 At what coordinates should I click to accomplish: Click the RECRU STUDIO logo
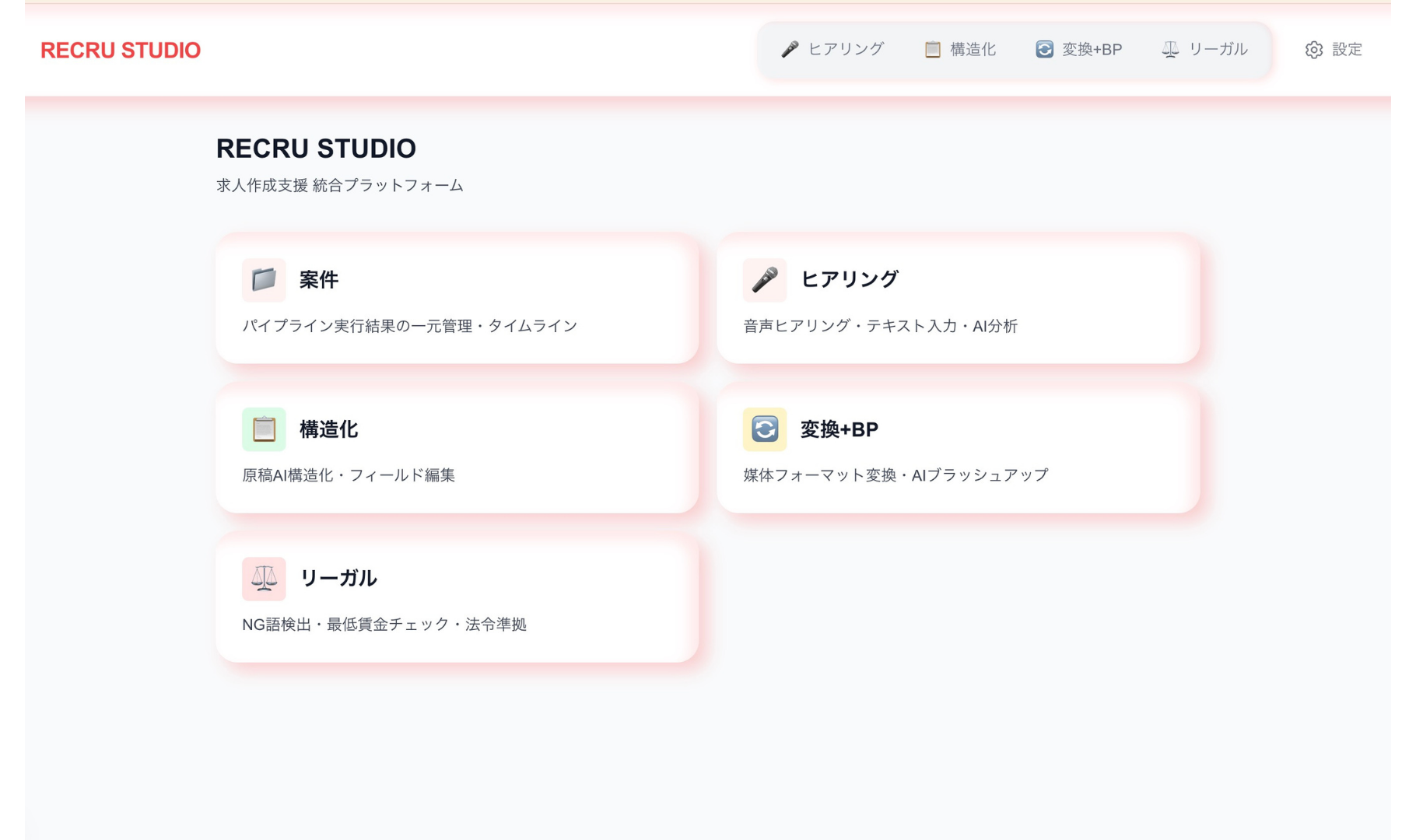click(x=121, y=49)
